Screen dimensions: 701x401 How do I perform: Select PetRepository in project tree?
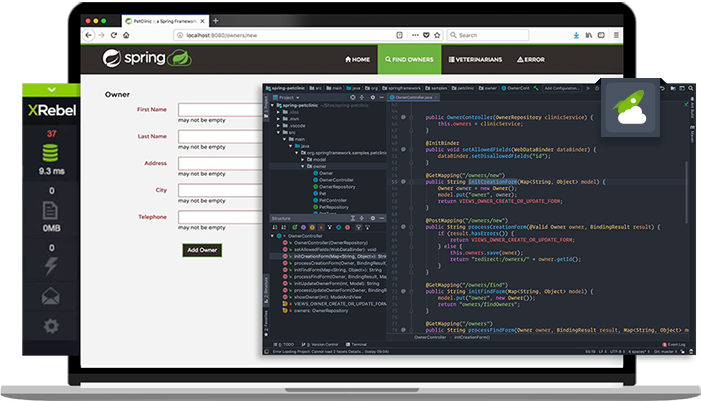pos(331,207)
